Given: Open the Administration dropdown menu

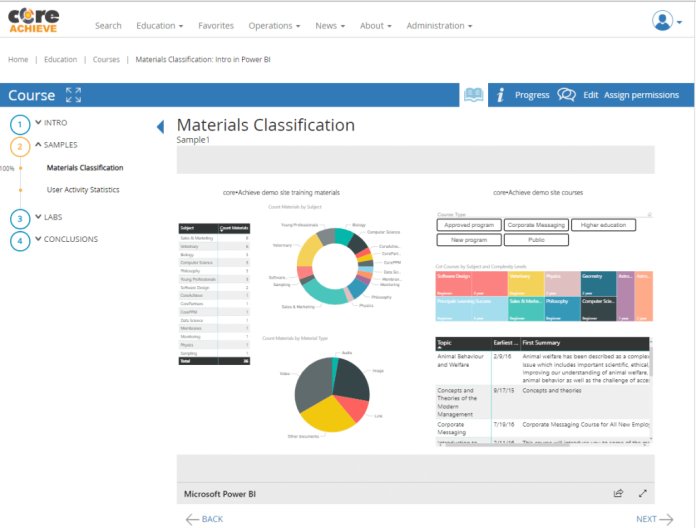Looking at the screenshot, I should point(439,26).
